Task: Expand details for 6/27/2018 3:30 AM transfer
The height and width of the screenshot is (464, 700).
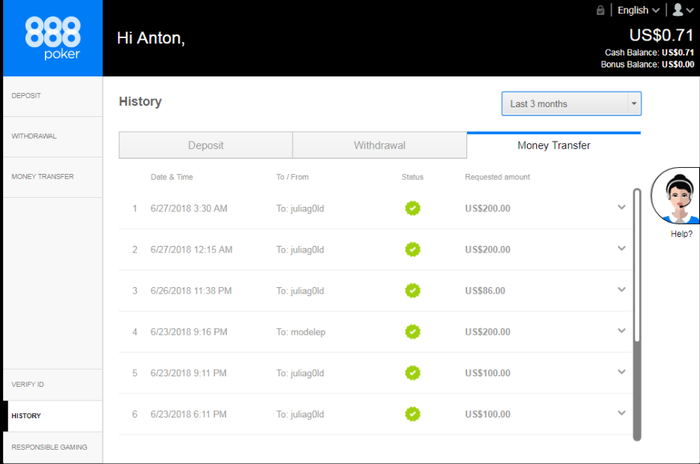Action: pos(622,208)
